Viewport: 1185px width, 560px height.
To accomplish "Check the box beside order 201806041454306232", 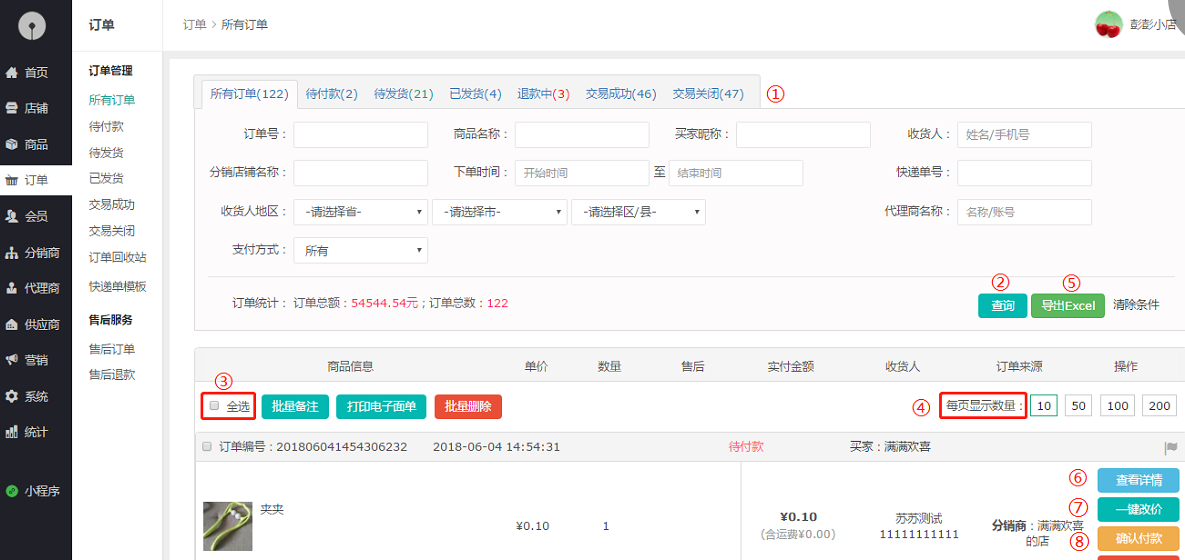I will (207, 447).
